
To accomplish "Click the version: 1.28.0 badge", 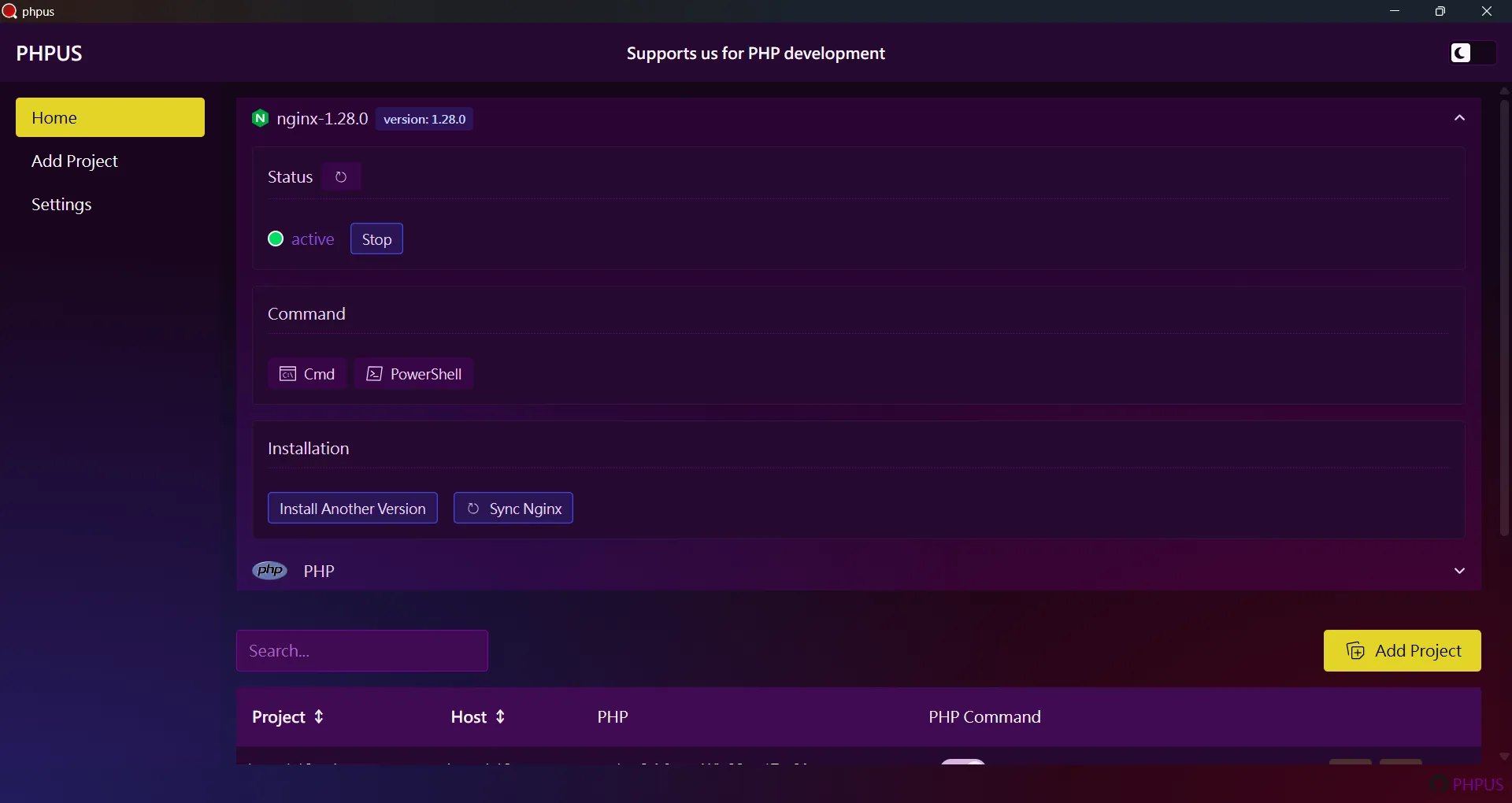I will (x=424, y=119).
